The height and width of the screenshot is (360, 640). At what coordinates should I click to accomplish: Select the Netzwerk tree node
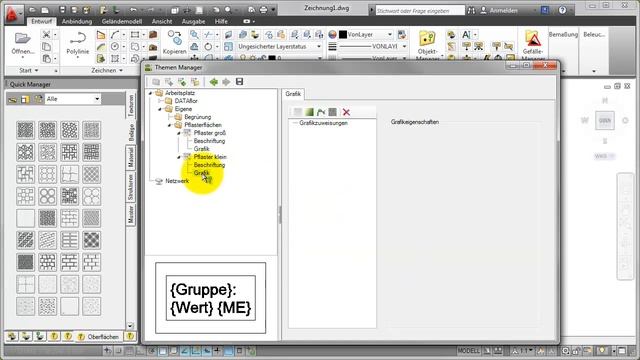(x=177, y=181)
